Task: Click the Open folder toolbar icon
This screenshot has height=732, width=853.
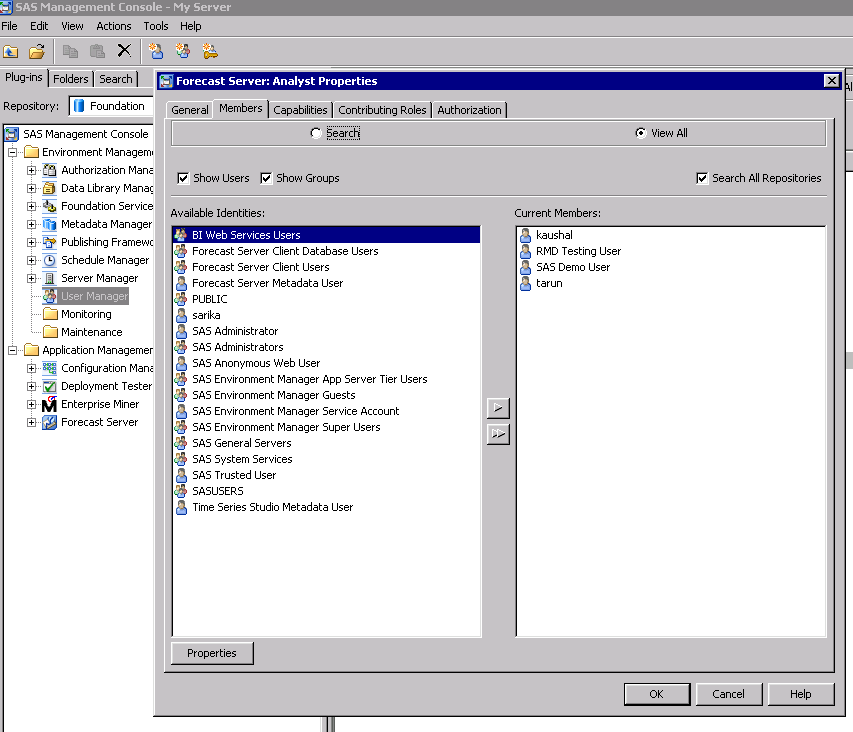Action: point(37,51)
